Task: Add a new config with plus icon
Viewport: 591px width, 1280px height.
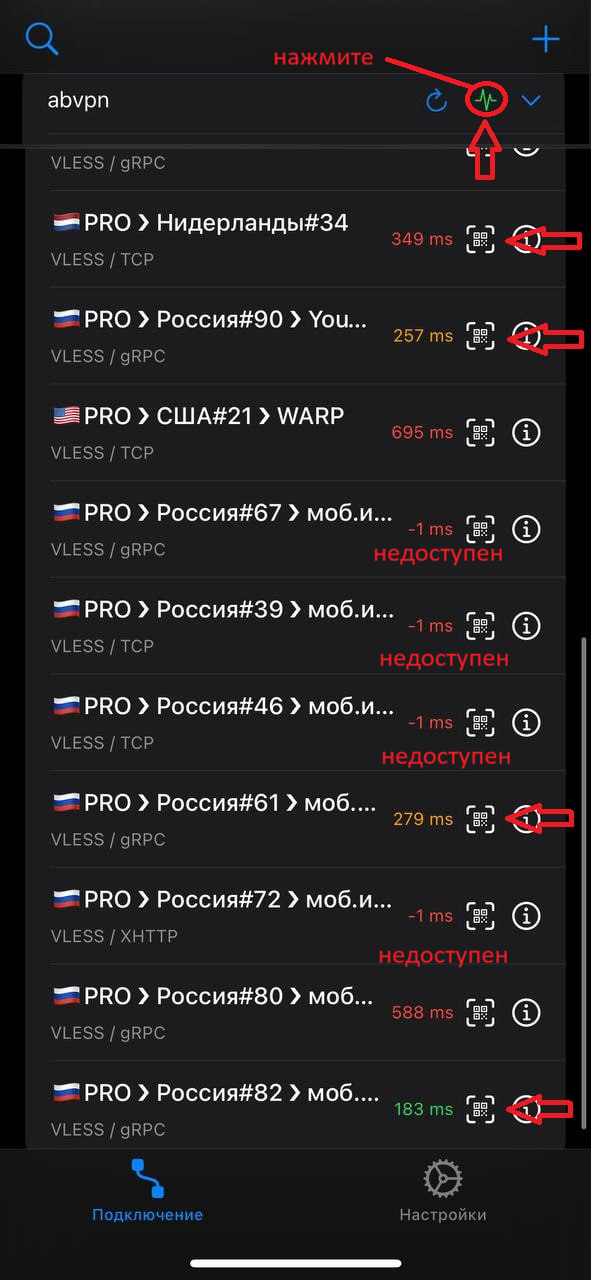Action: point(545,40)
